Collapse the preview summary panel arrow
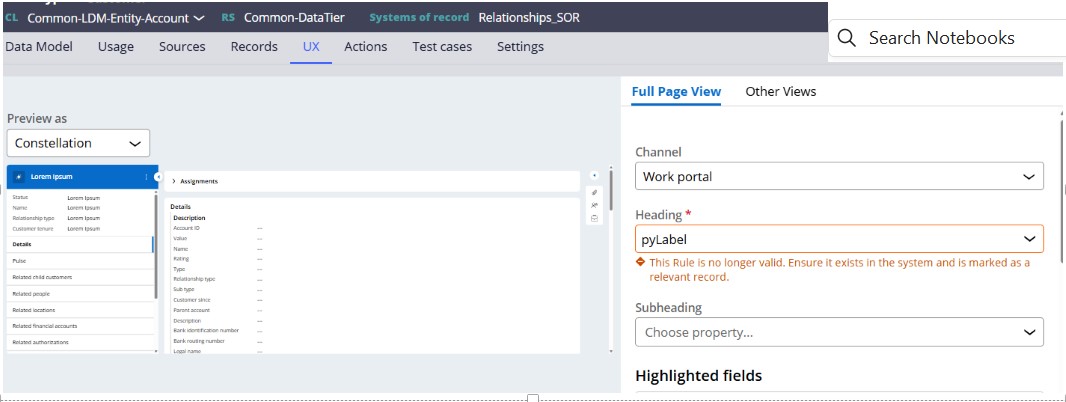 pyautogui.click(x=158, y=177)
